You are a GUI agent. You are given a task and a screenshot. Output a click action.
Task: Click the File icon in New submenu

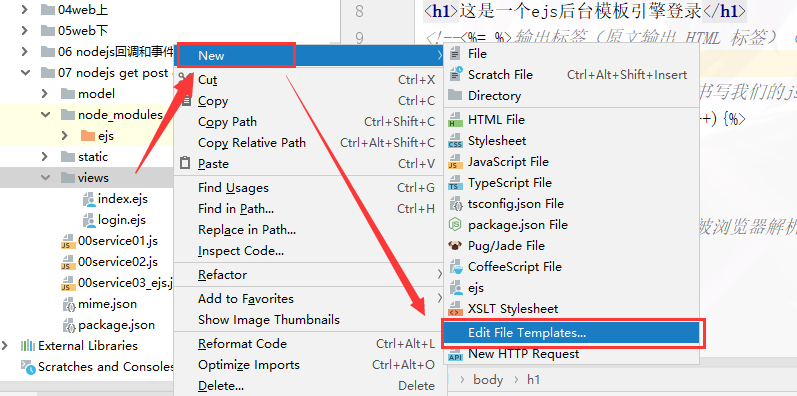455,54
